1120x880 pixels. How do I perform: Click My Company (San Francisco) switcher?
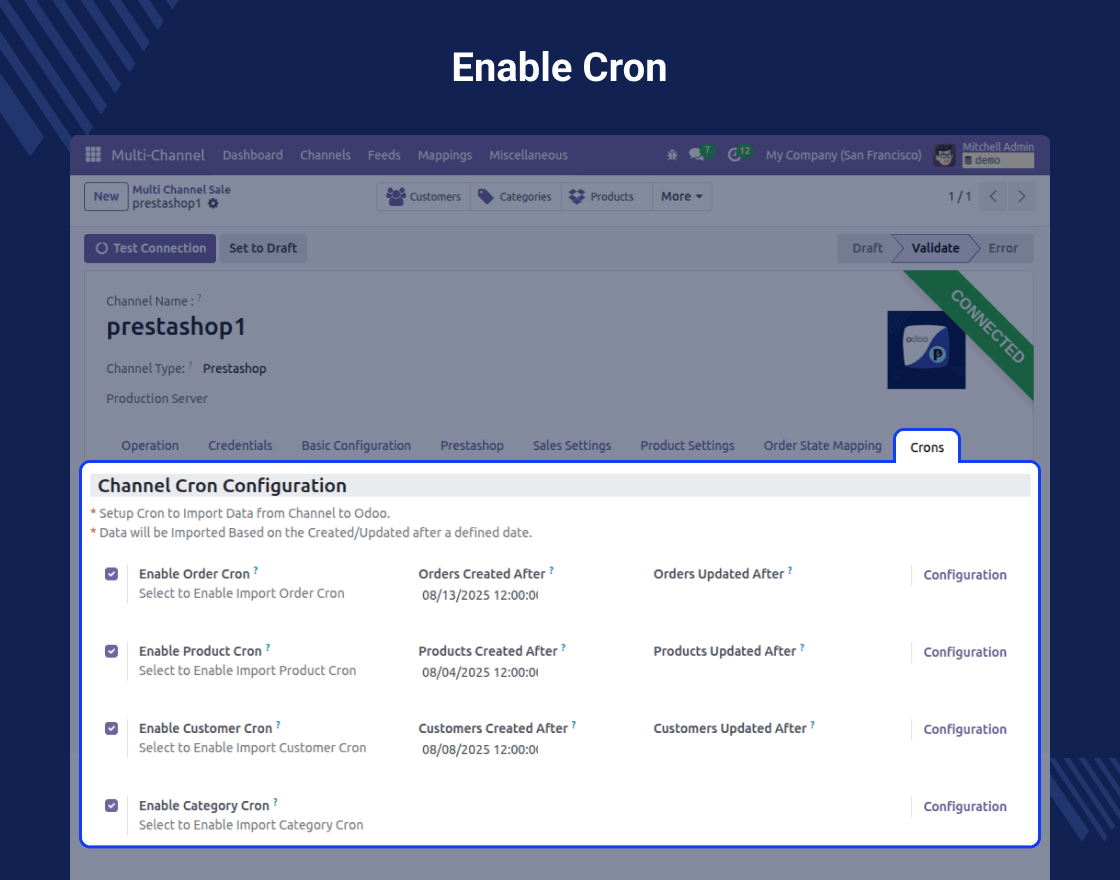click(x=844, y=155)
